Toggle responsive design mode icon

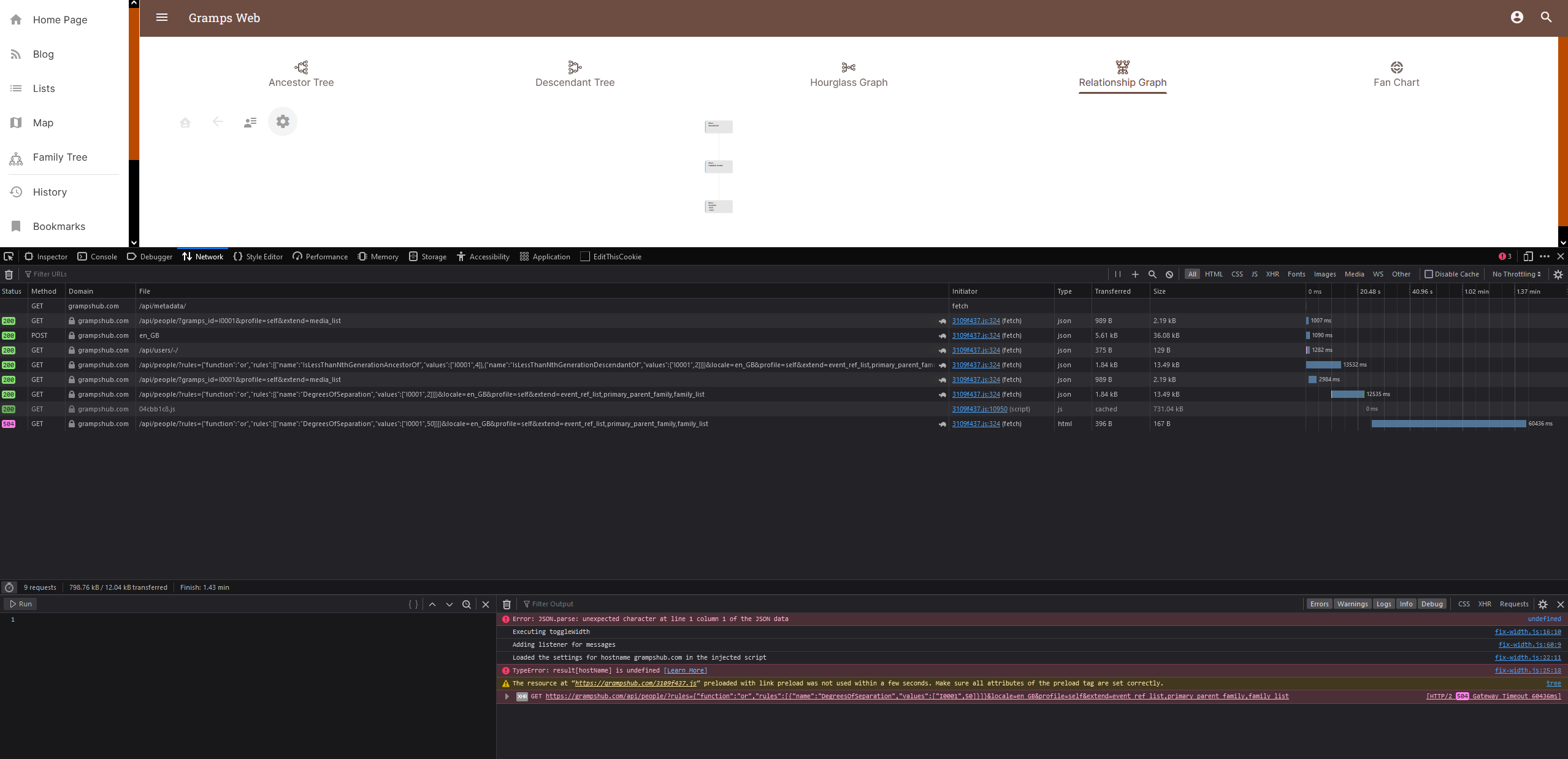click(1528, 257)
